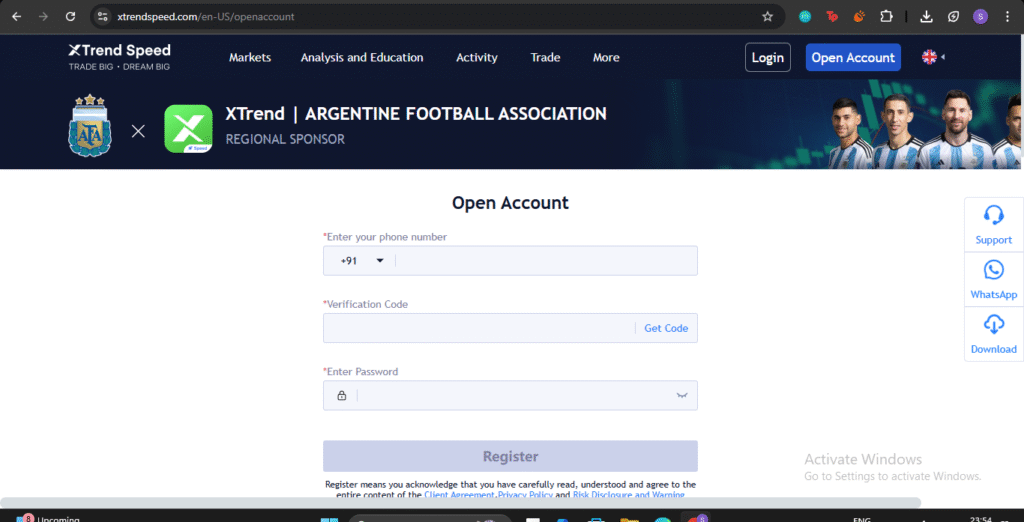Click the Download cloud widget

tap(993, 334)
